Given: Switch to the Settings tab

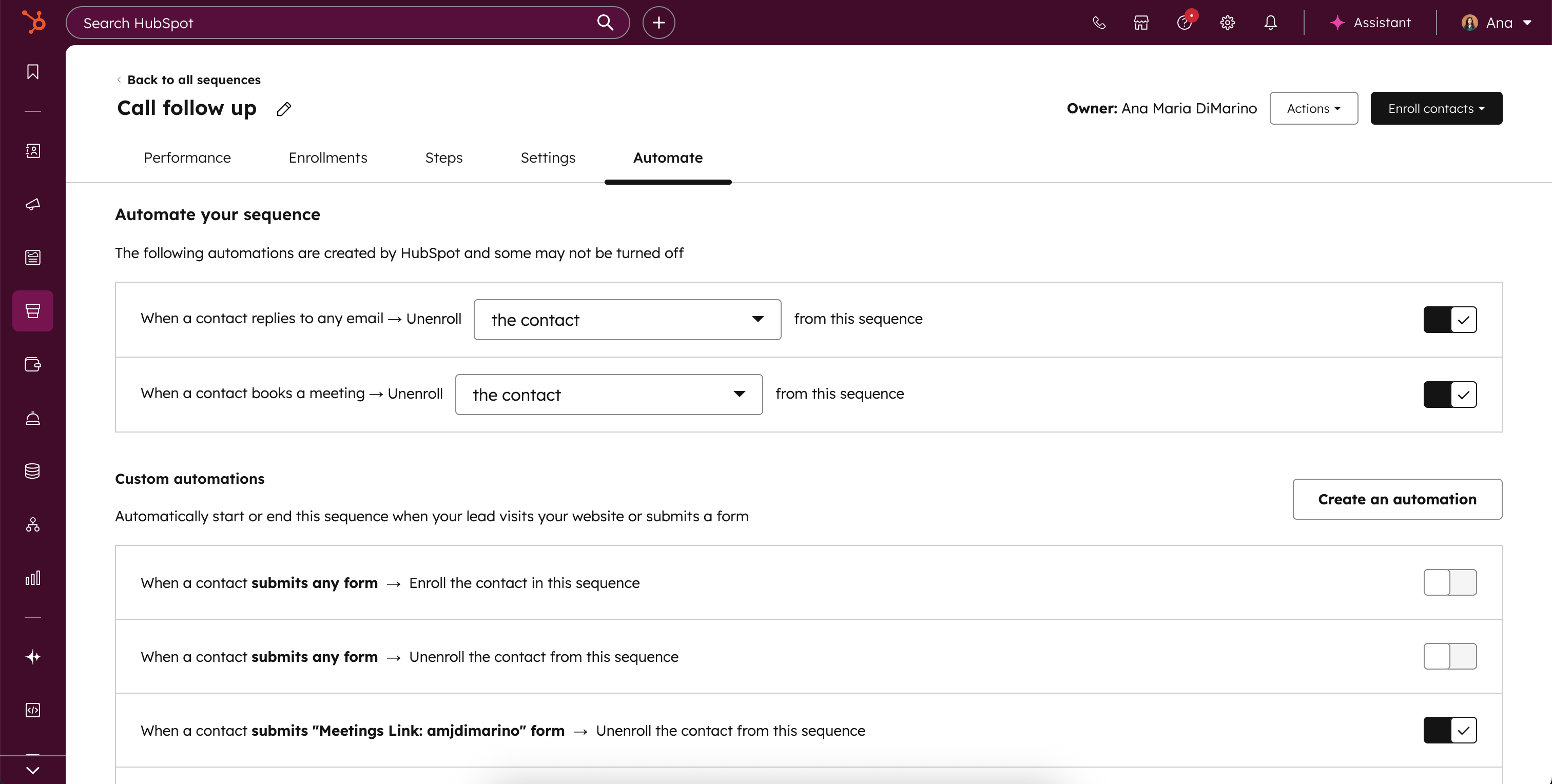Looking at the screenshot, I should click(548, 158).
